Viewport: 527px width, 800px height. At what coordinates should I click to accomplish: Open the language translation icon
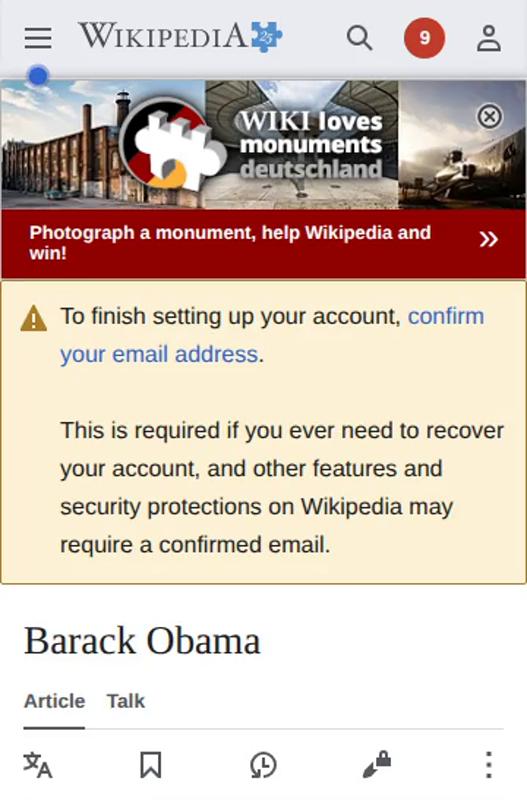click(38, 764)
